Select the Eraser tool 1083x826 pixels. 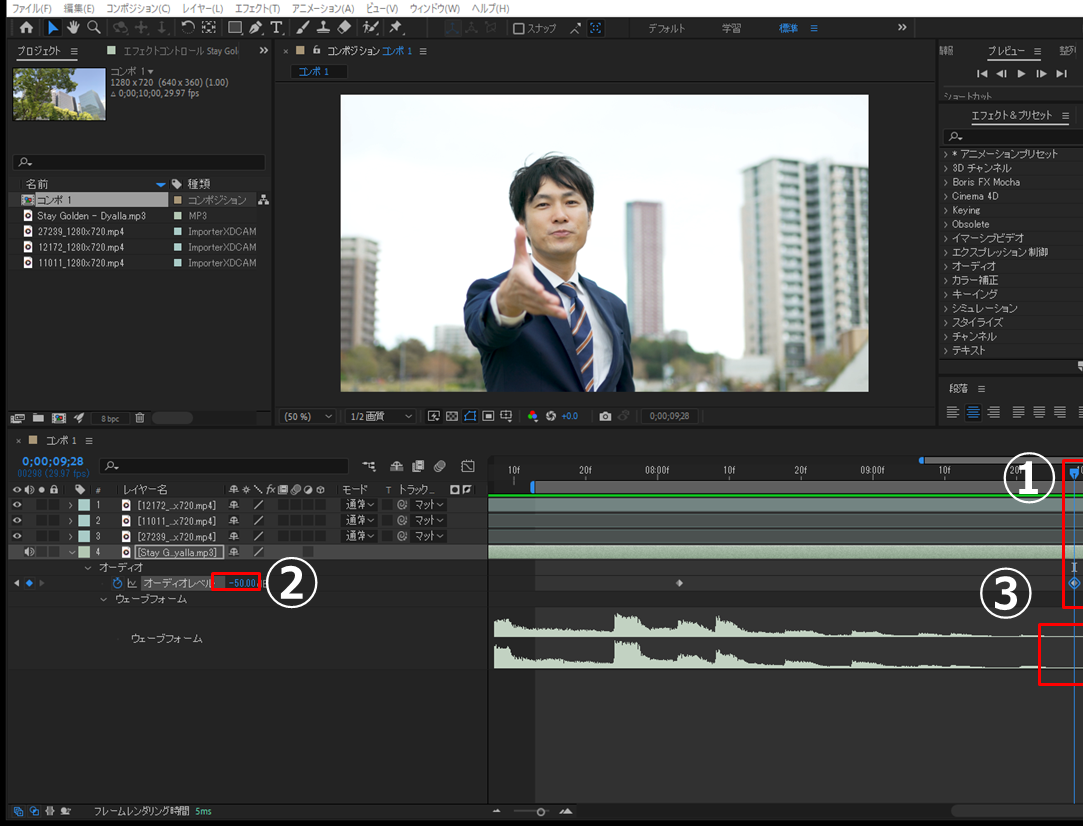tap(345, 28)
